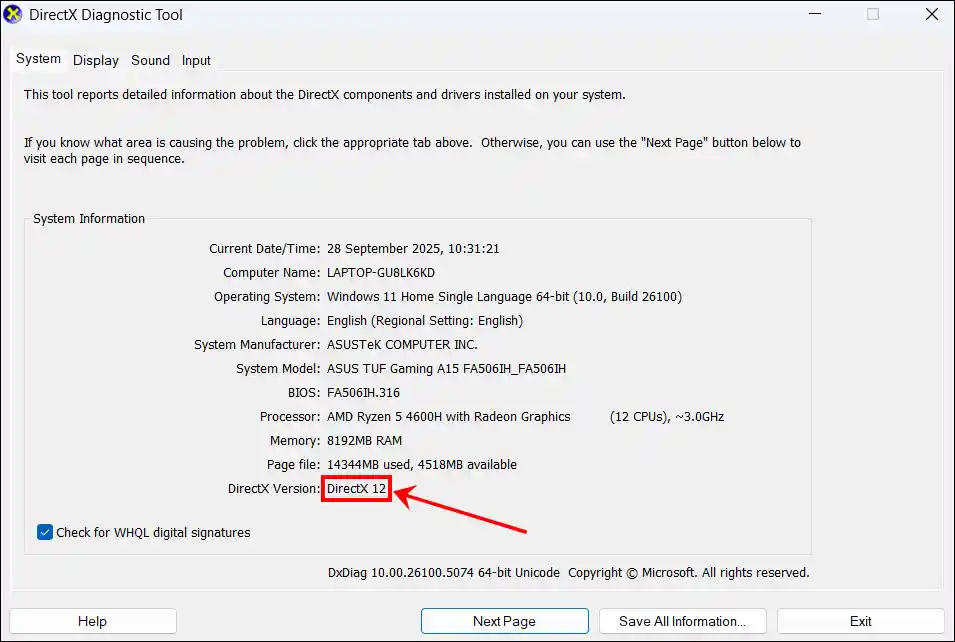Click page file 14344MB used value
This screenshot has height=642, width=955.
[x=421, y=465]
